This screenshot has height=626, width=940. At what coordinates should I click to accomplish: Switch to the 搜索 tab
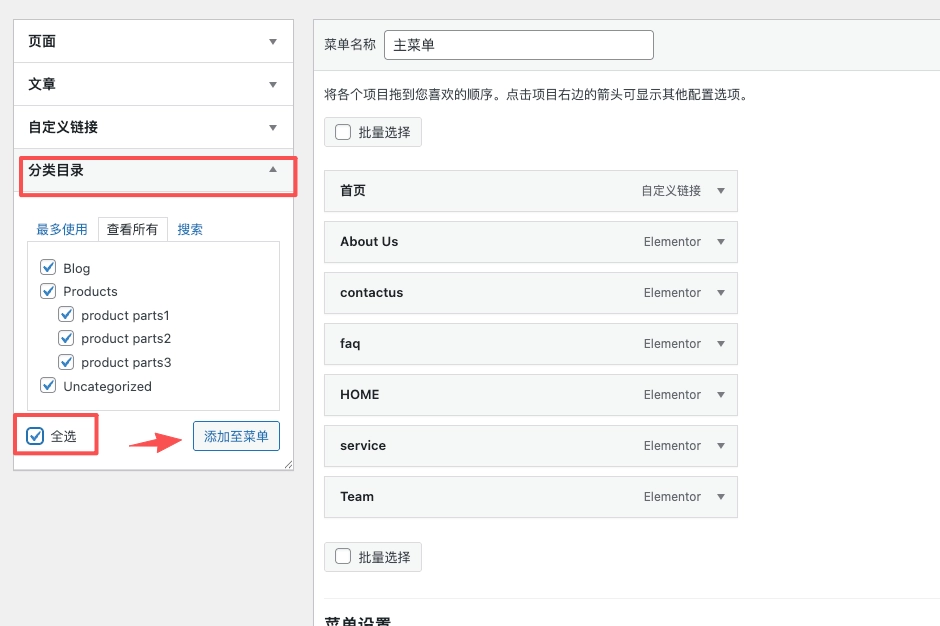[190, 229]
